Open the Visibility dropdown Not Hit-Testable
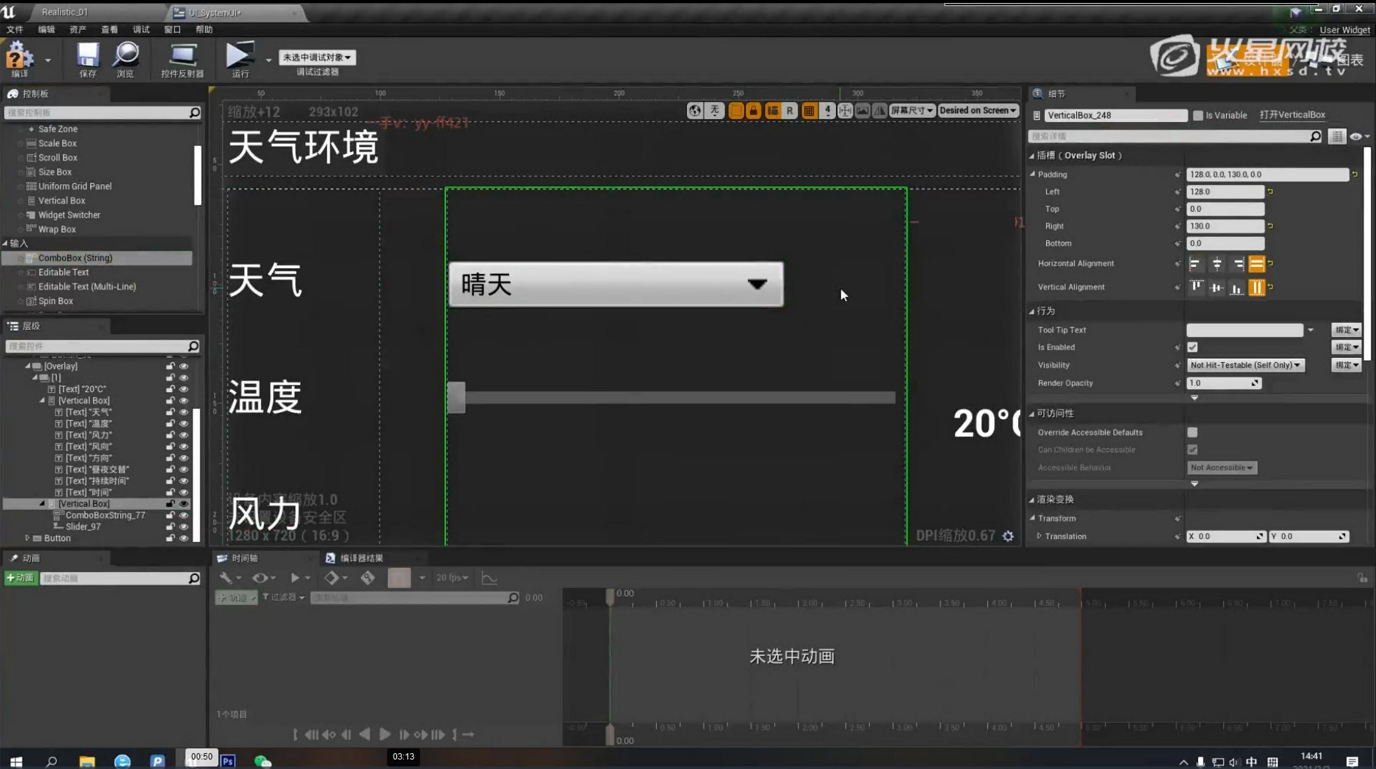This screenshot has width=1376, height=769. click(x=1245, y=365)
